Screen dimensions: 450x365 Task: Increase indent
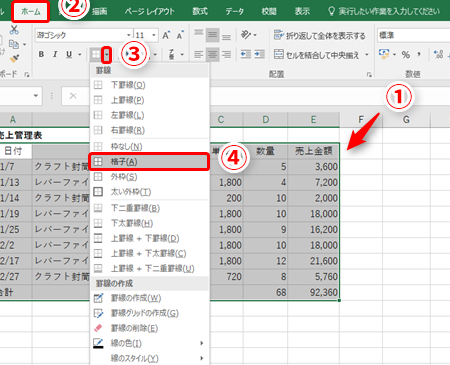pos(259,54)
